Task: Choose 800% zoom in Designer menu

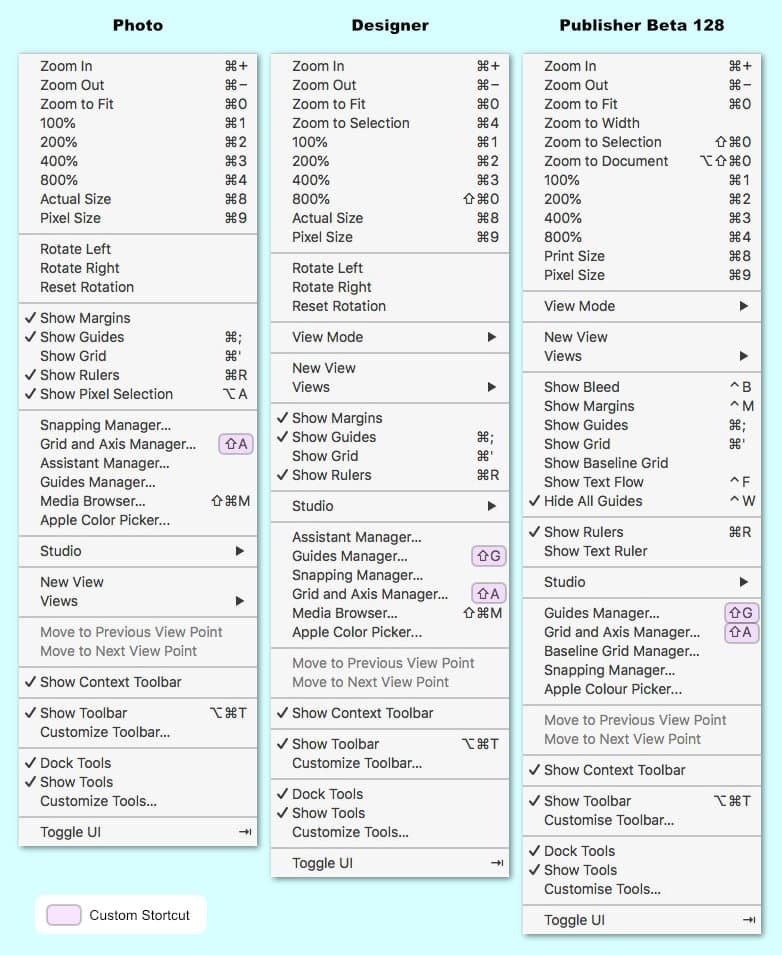Action: [390, 199]
